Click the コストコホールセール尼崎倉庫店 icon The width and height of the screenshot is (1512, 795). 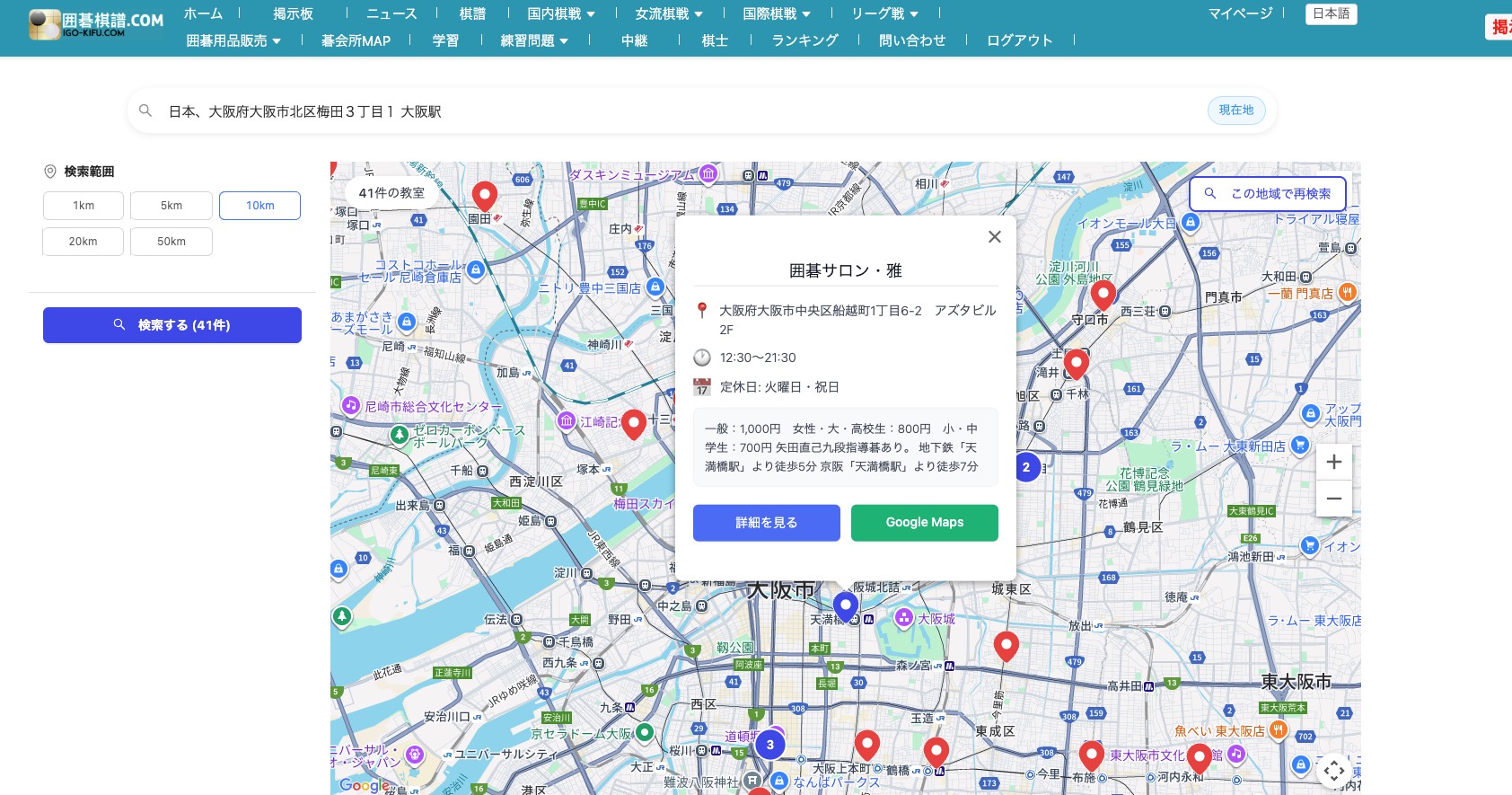pos(476,269)
